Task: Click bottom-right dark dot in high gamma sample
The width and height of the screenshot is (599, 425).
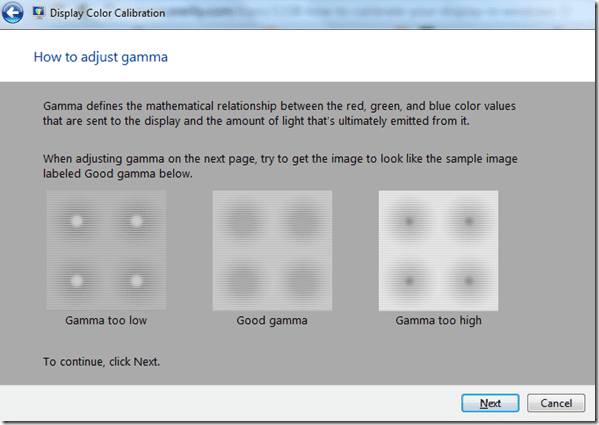Action: pyautogui.click(x=468, y=281)
